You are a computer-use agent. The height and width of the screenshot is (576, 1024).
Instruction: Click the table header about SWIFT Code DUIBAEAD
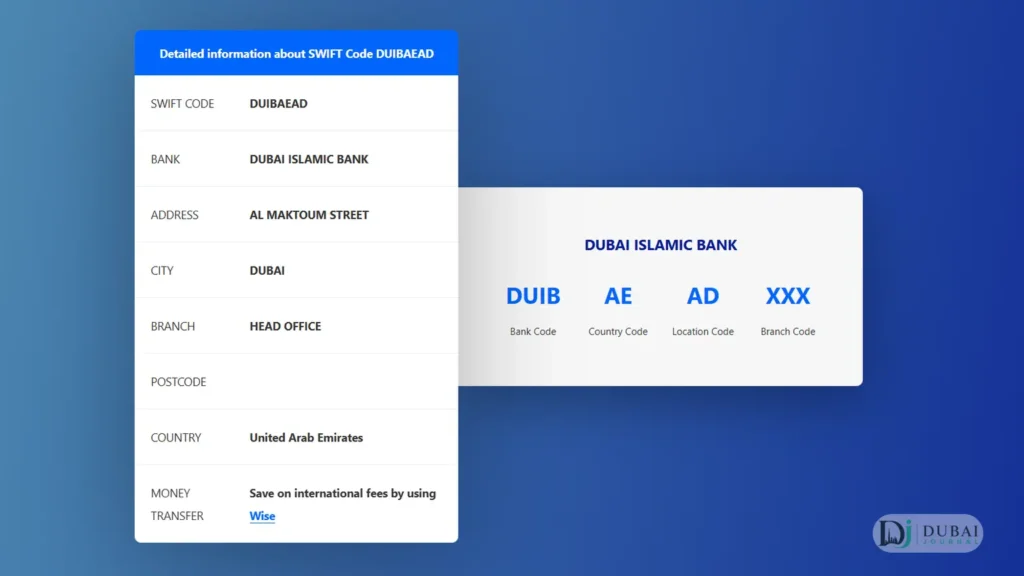point(296,54)
